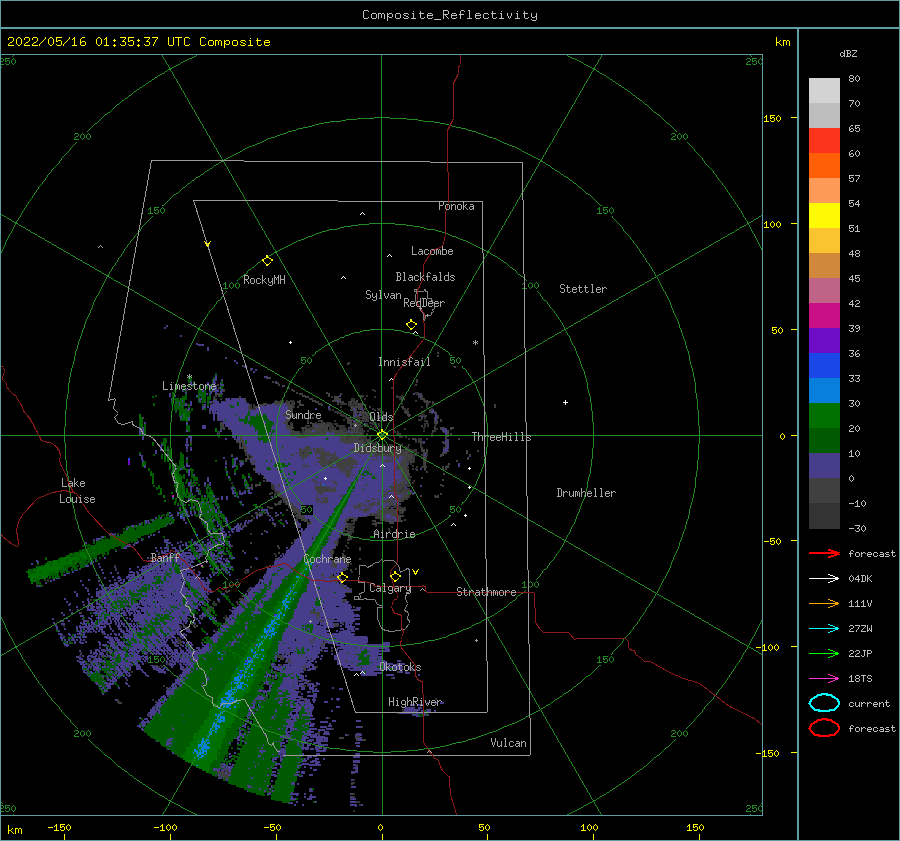This screenshot has width=900, height=841.
Task: Click the Lake Louise label
Action: tap(77, 491)
